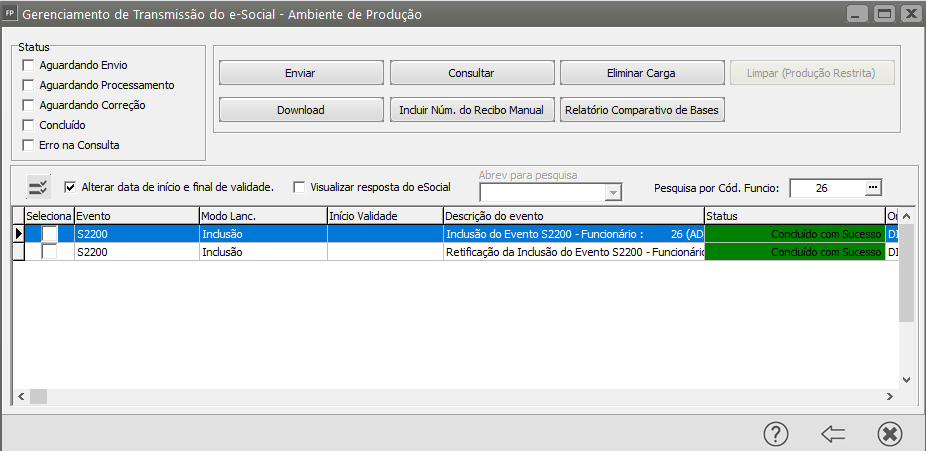The height and width of the screenshot is (451, 926).
Task: Toggle Visualizar resposta do eSocial checkbox
Action: tap(299, 187)
